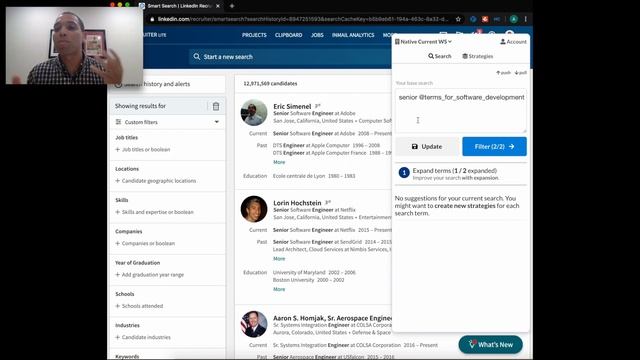The image size is (640, 360).
Task: Click the red extension icon in Chrome toolbar
Action: [485, 19]
